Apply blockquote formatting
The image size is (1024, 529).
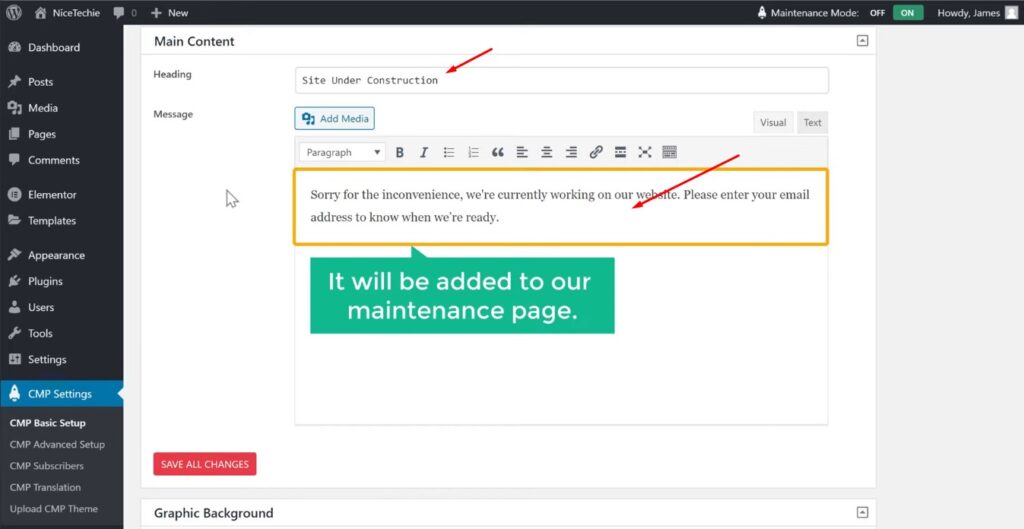(x=498, y=152)
